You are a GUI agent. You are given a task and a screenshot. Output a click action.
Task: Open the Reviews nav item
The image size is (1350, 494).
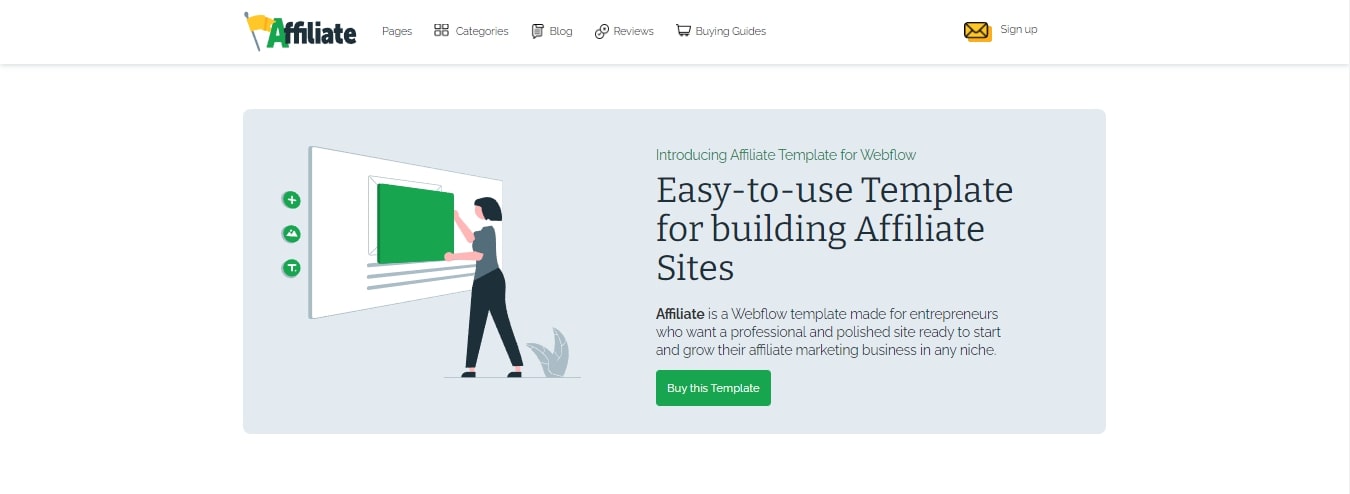tap(633, 31)
